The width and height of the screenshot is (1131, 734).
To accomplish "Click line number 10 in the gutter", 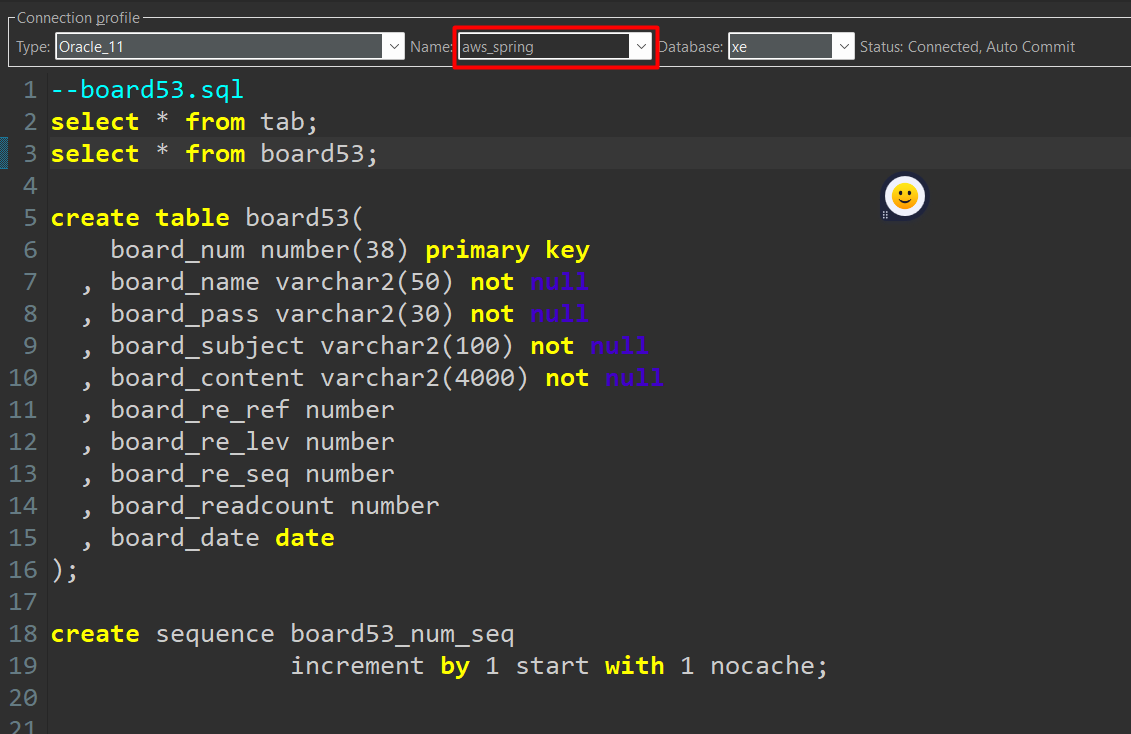I will (x=23, y=378).
